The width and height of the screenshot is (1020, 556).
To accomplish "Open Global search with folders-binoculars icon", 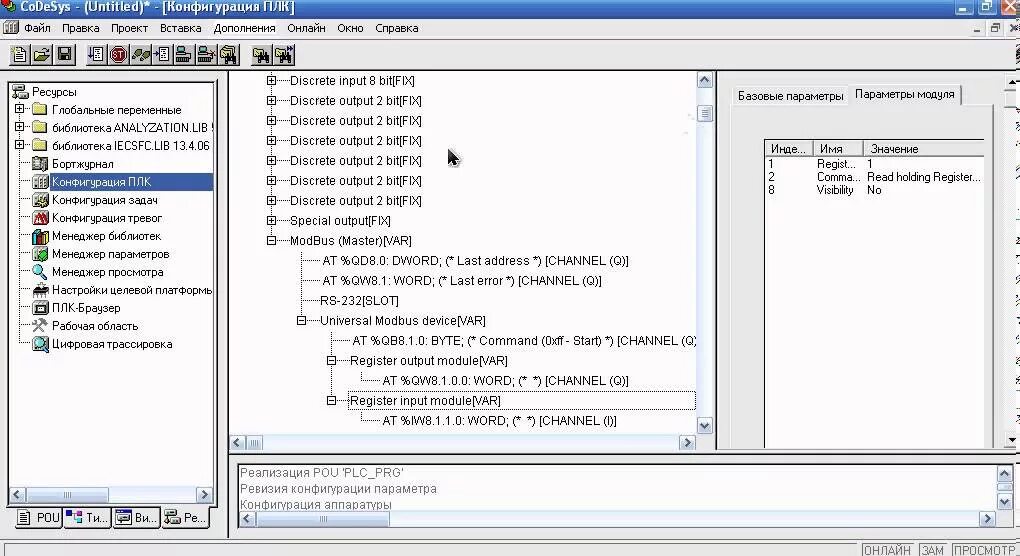I will (228, 55).
